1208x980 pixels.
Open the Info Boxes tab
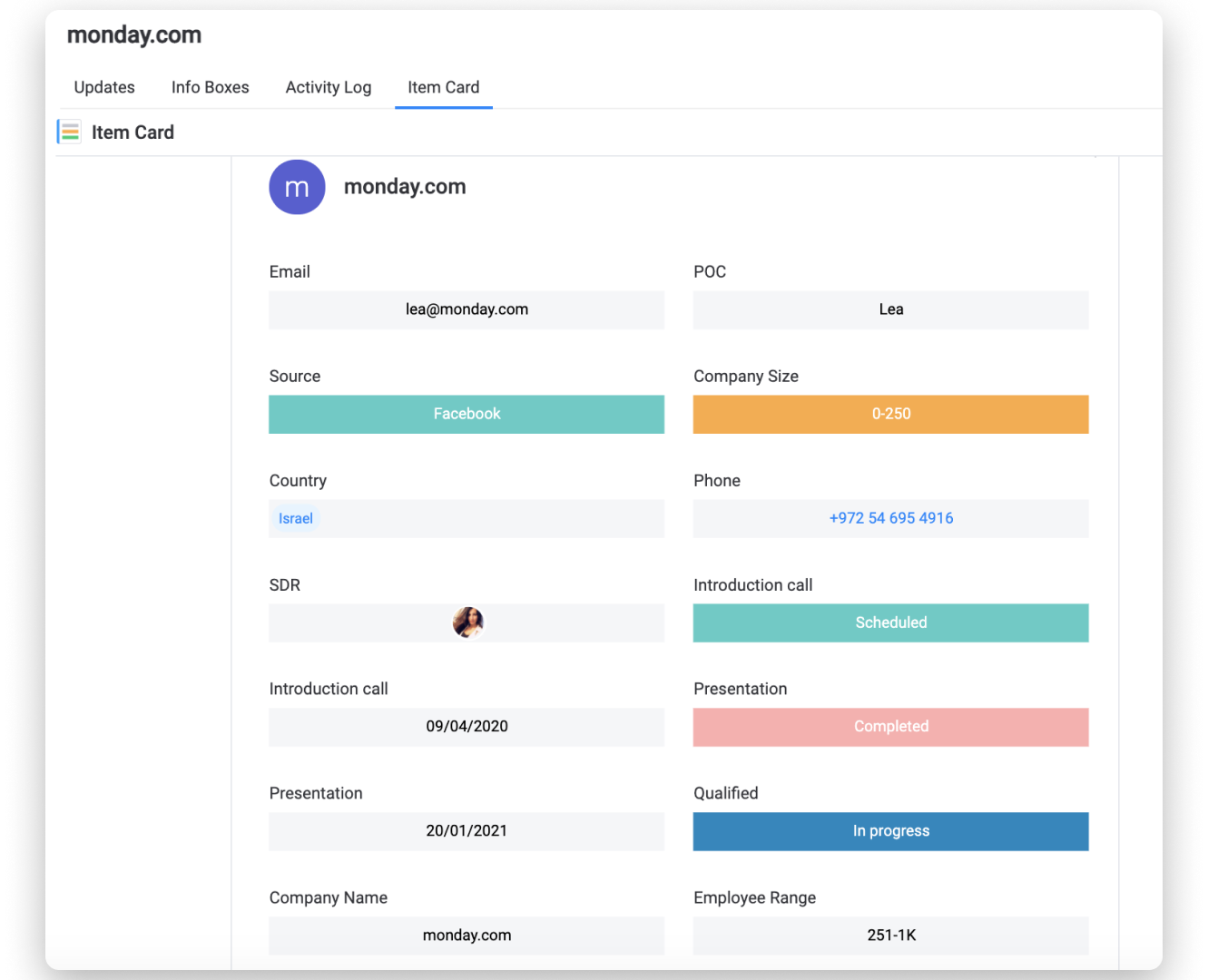click(210, 87)
